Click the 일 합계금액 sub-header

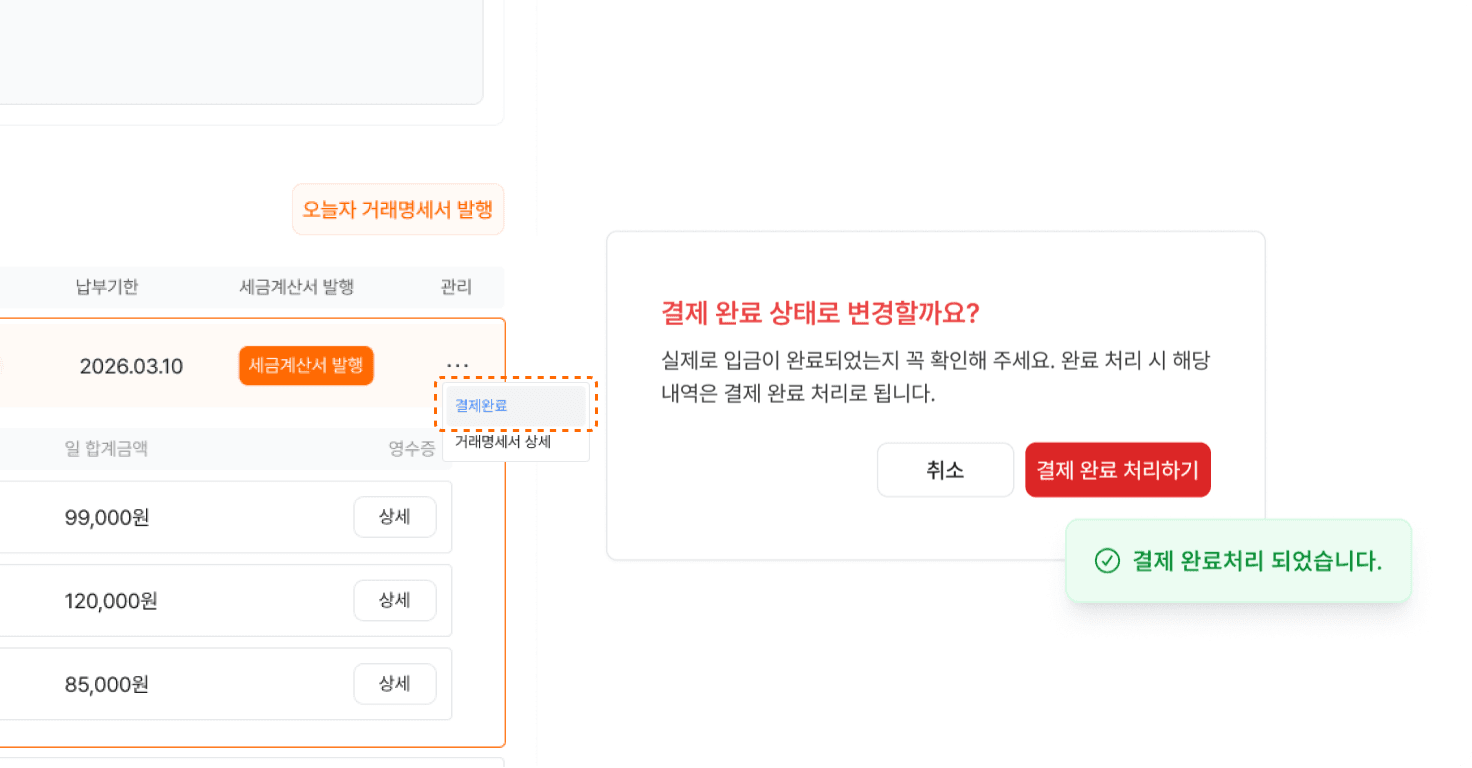pyautogui.click(x=106, y=449)
